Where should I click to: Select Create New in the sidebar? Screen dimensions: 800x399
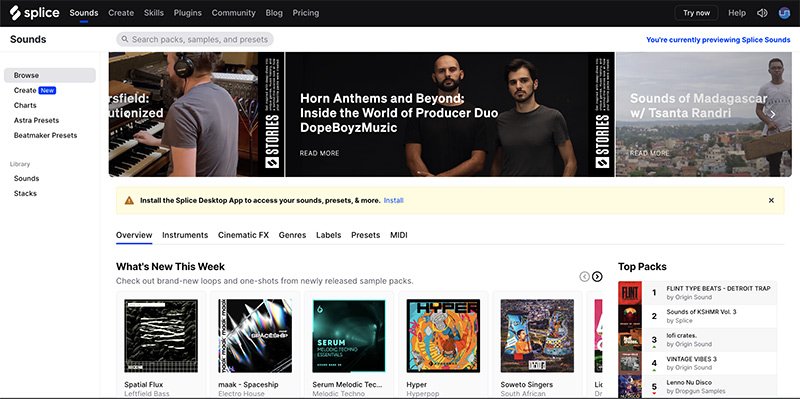coord(35,90)
